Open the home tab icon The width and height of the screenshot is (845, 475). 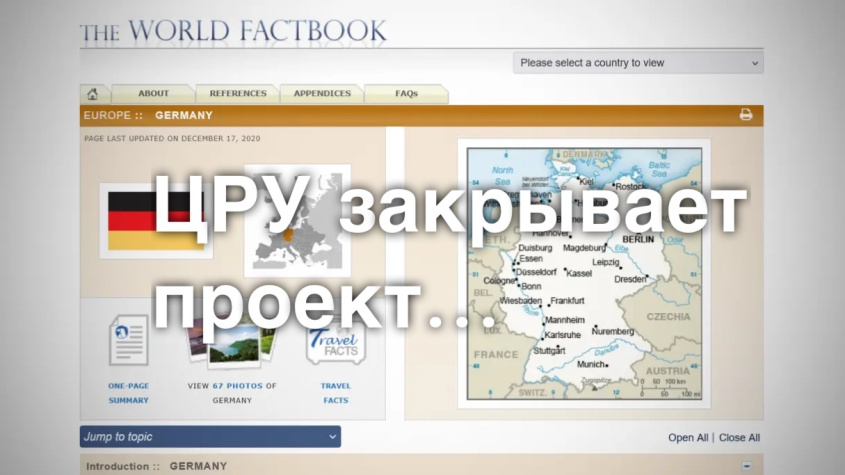(x=93, y=94)
